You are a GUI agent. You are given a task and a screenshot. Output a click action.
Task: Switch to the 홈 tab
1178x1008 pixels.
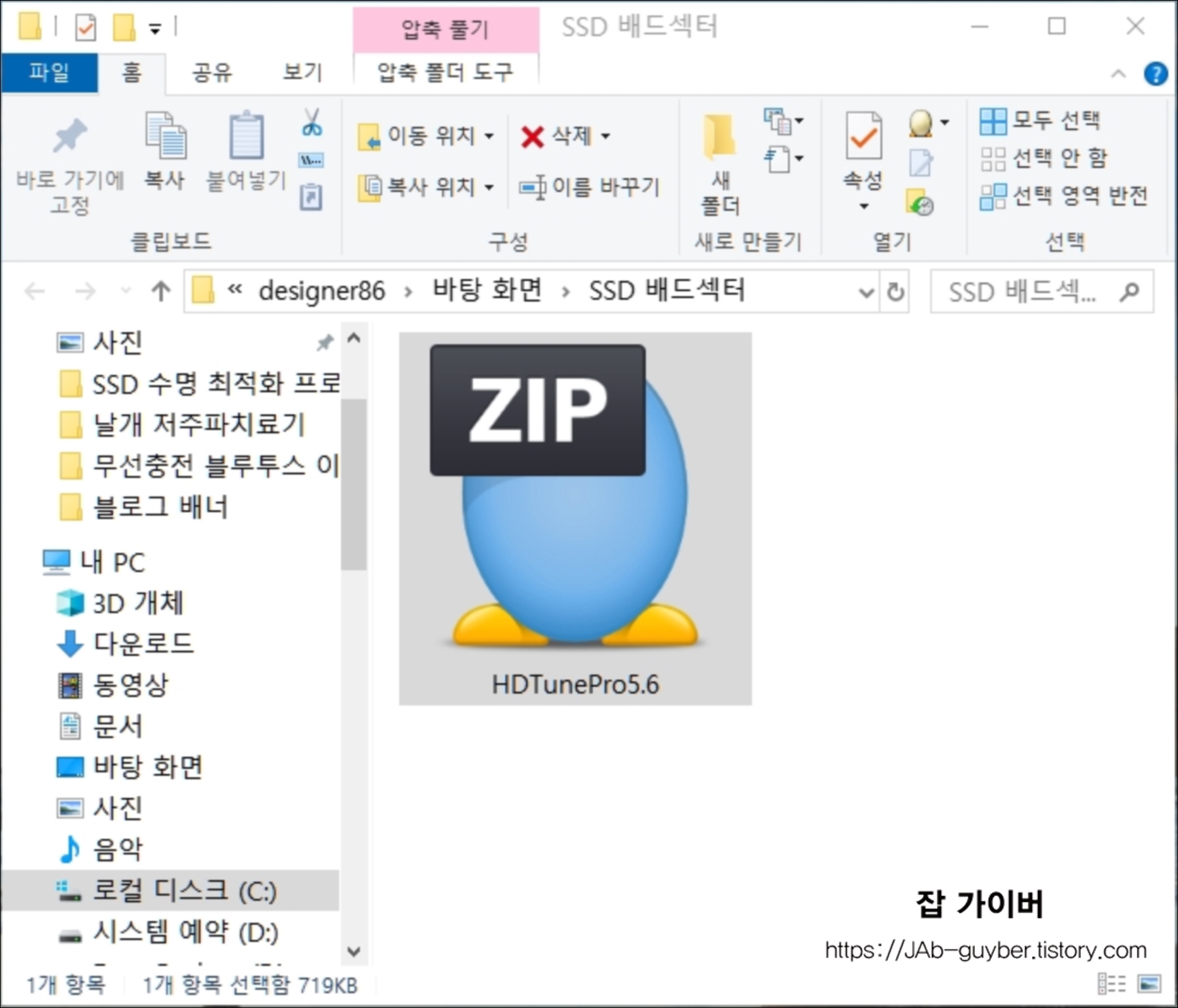coord(132,71)
